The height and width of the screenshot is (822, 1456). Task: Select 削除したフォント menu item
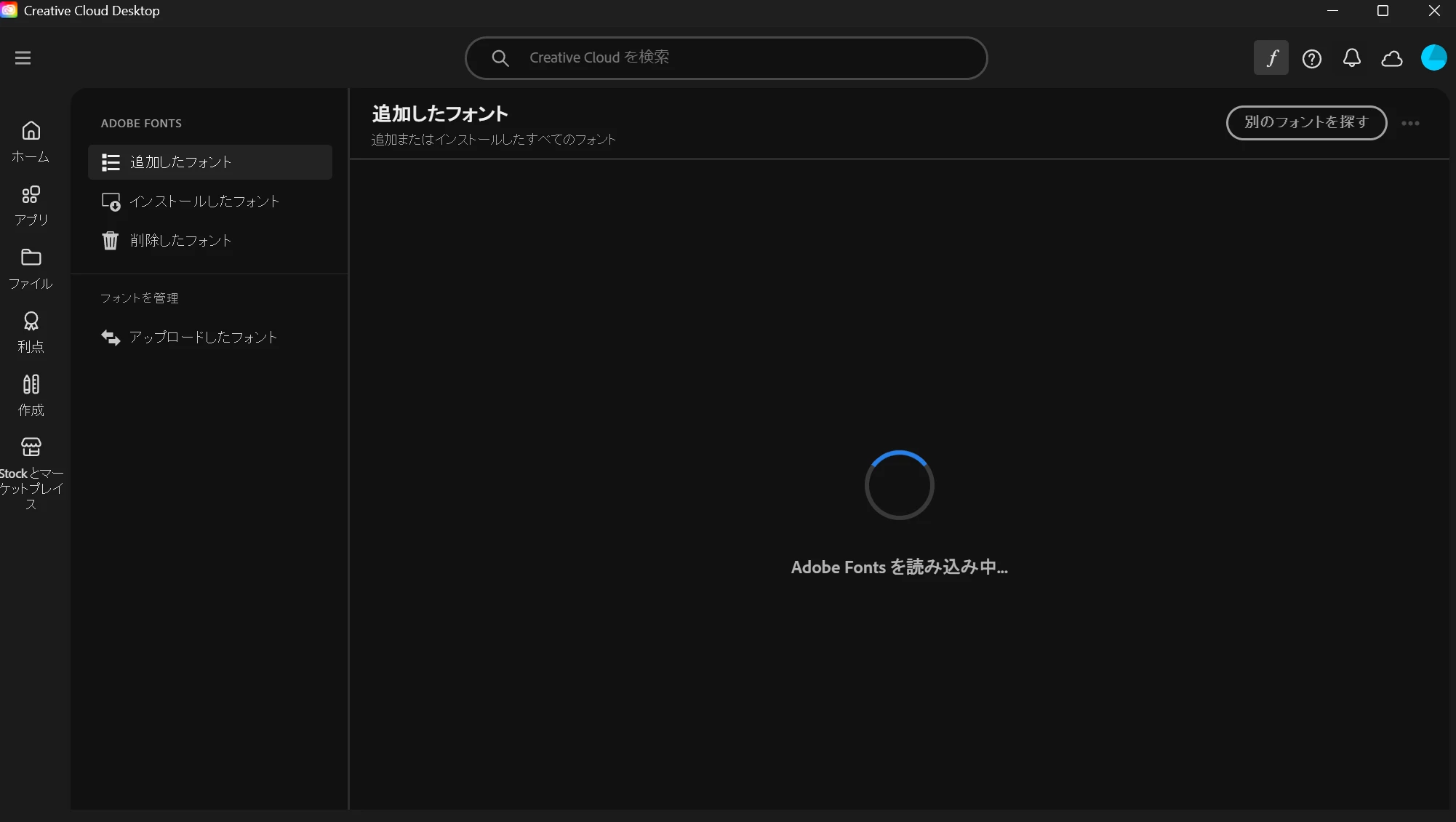180,241
